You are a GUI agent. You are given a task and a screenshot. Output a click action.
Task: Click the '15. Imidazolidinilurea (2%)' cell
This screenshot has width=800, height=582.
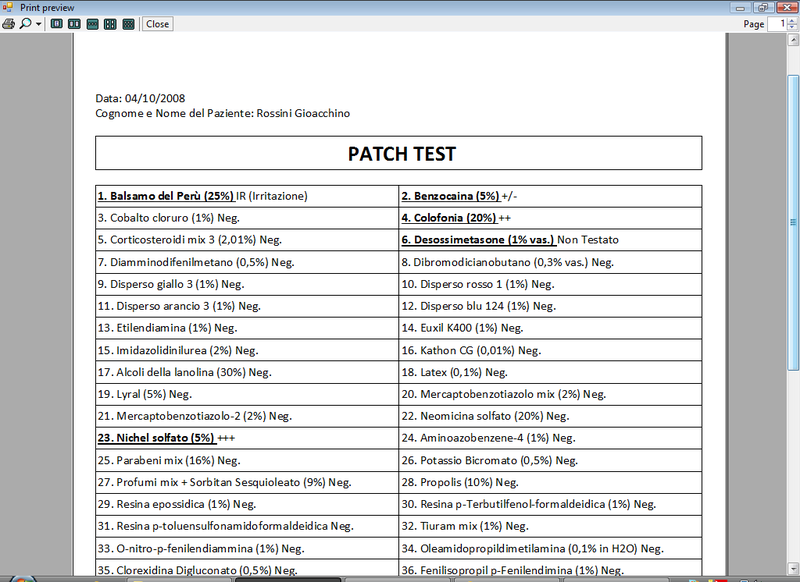click(247, 350)
